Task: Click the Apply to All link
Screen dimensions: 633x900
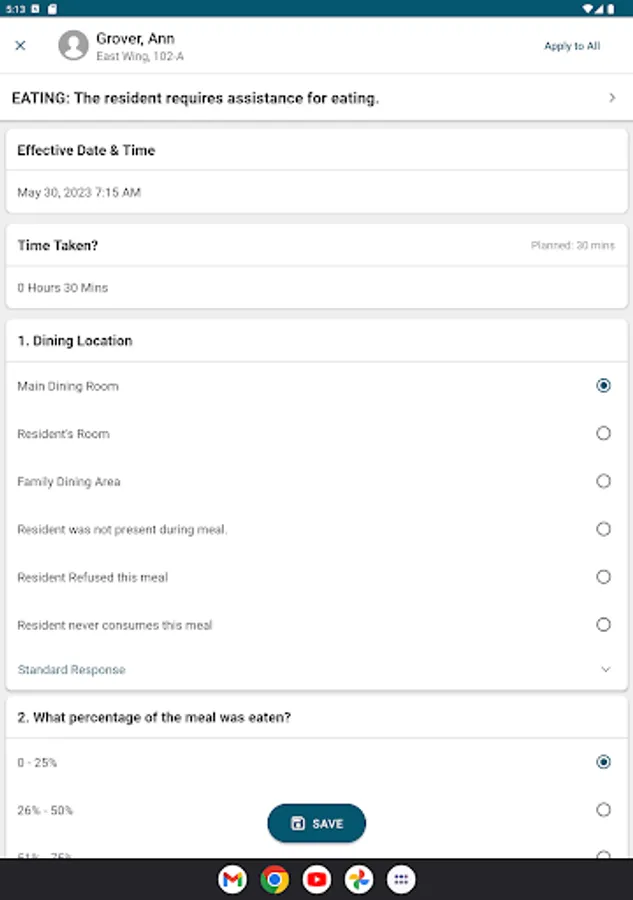Action: point(572,46)
